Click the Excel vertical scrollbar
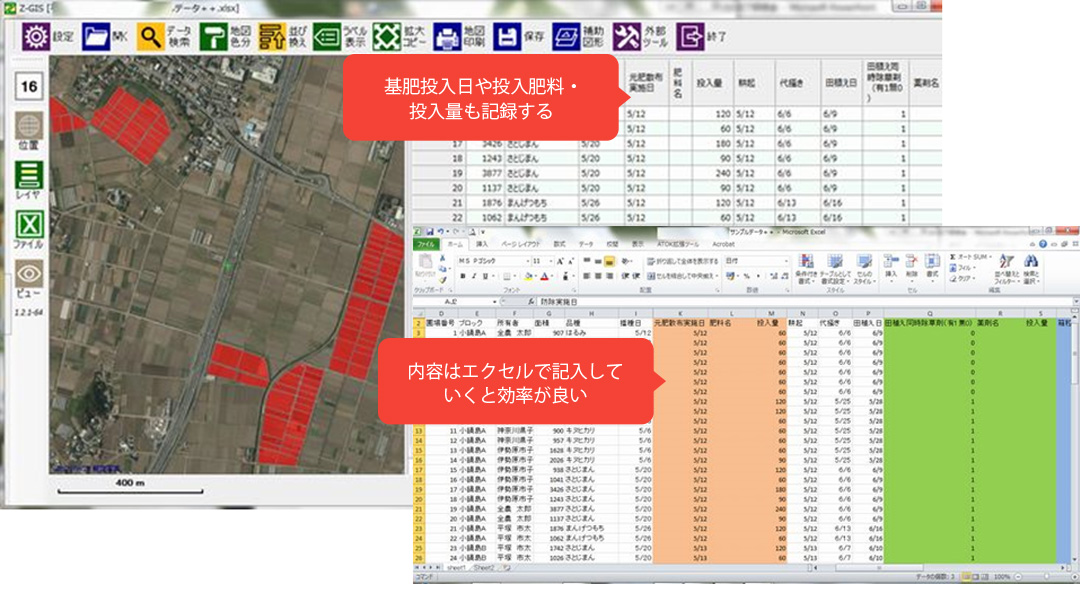 1076,437
